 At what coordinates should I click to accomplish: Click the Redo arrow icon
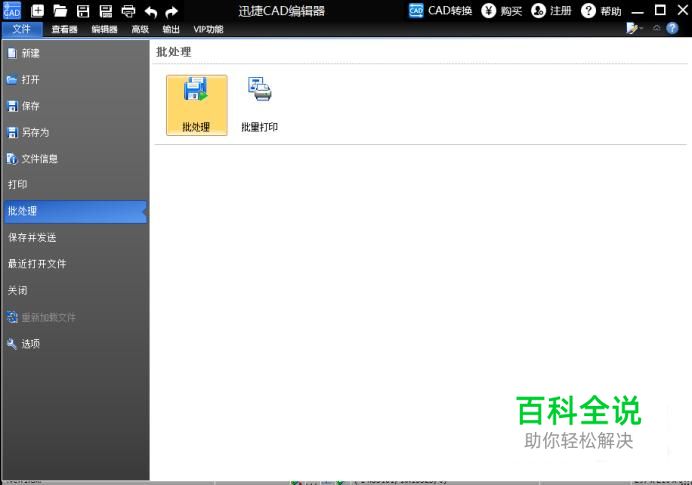pyautogui.click(x=171, y=11)
